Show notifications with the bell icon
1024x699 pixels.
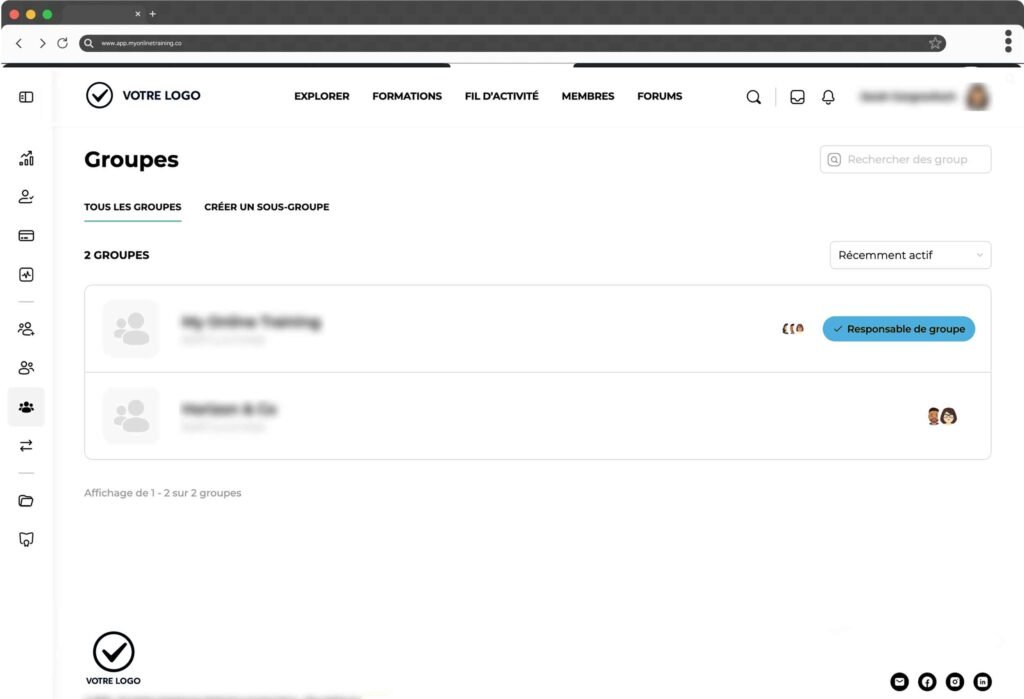[x=828, y=97]
